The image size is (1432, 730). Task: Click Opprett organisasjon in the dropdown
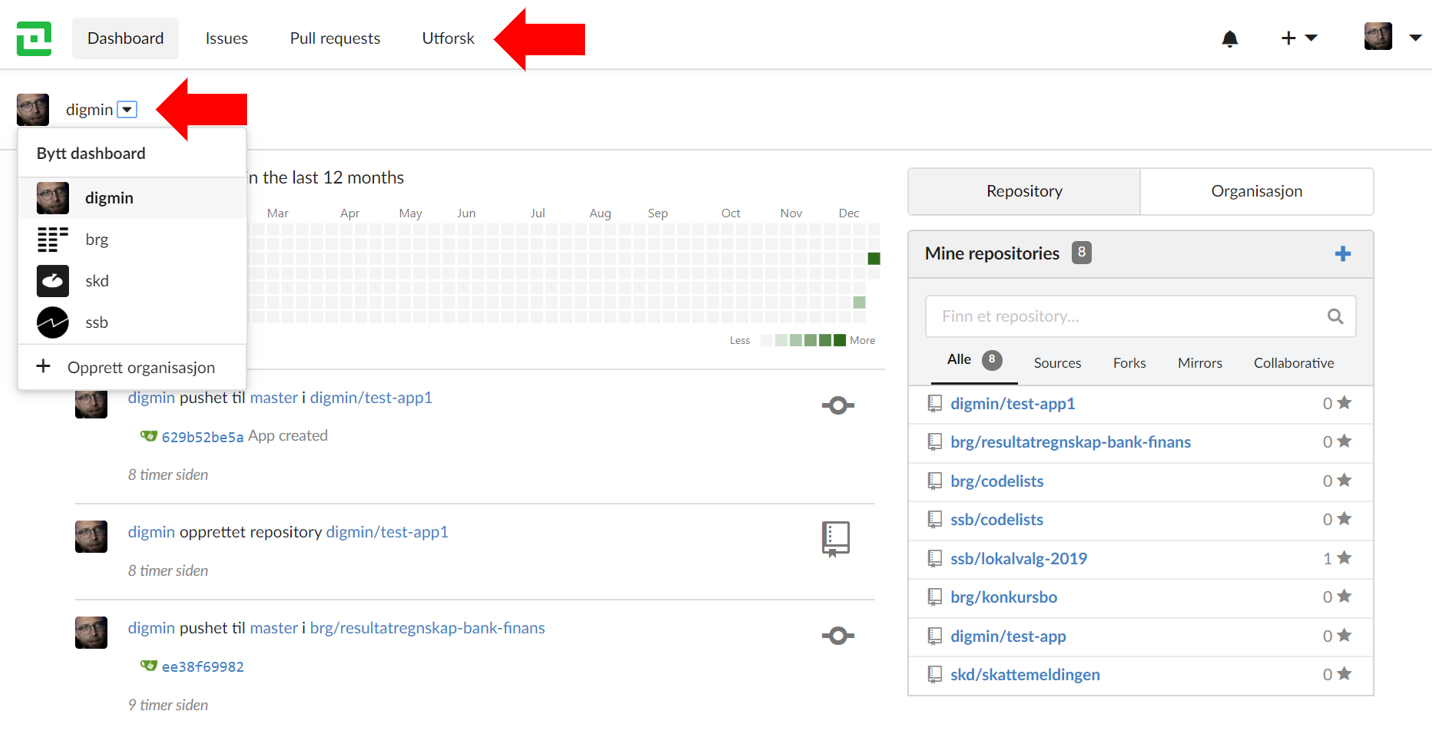point(141,367)
